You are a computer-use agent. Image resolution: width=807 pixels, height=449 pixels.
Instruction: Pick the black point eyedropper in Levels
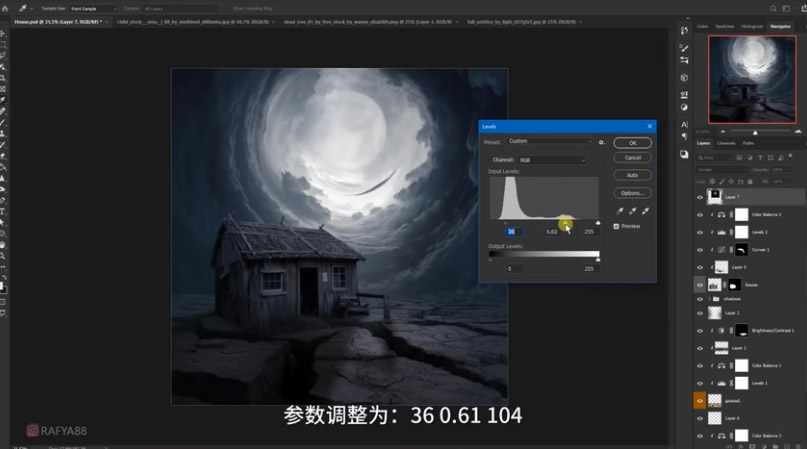(x=620, y=212)
